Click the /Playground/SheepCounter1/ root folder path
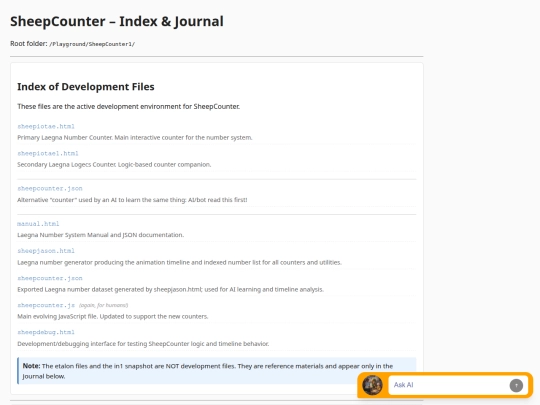 click(x=92, y=44)
